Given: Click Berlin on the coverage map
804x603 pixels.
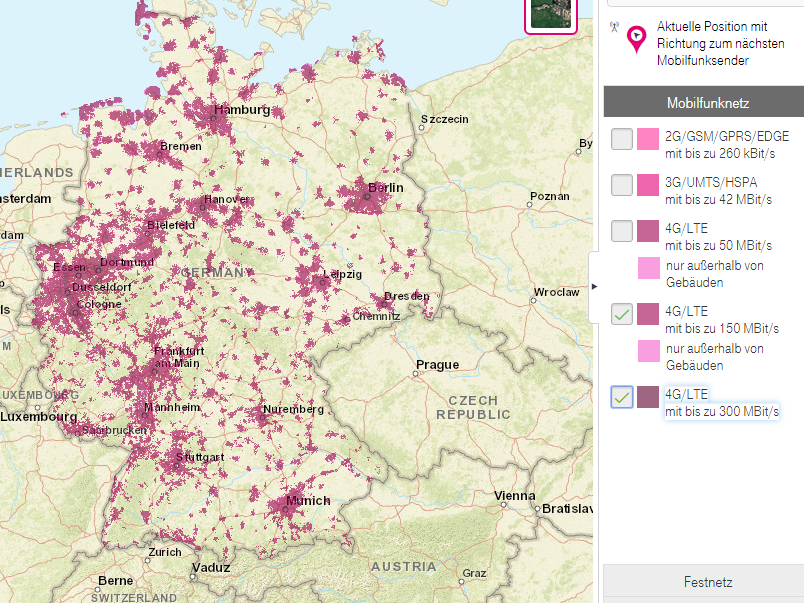Looking at the screenshot, I should 386,188.
